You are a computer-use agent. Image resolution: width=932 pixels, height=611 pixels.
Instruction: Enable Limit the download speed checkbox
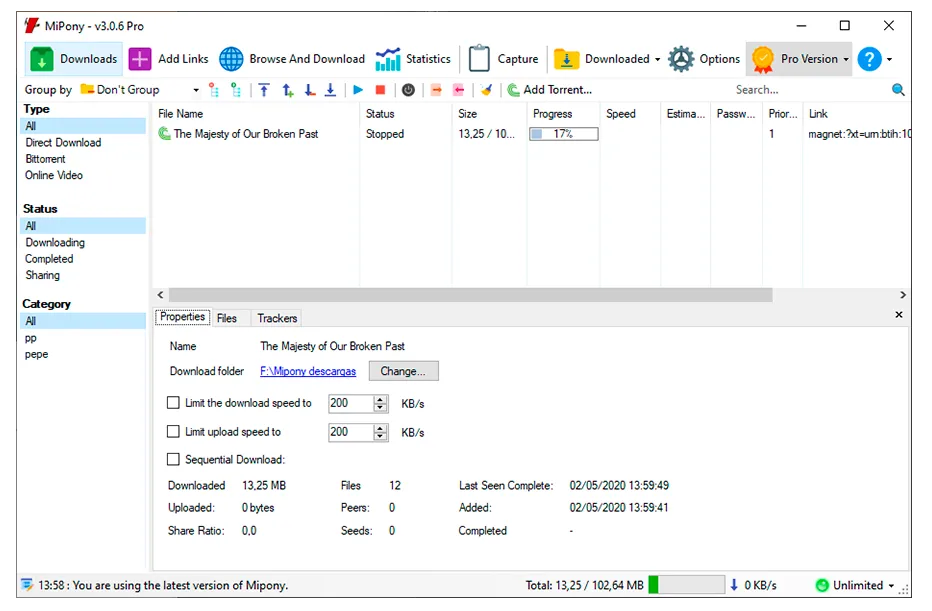pyautogui.click(x=173, y=403)
